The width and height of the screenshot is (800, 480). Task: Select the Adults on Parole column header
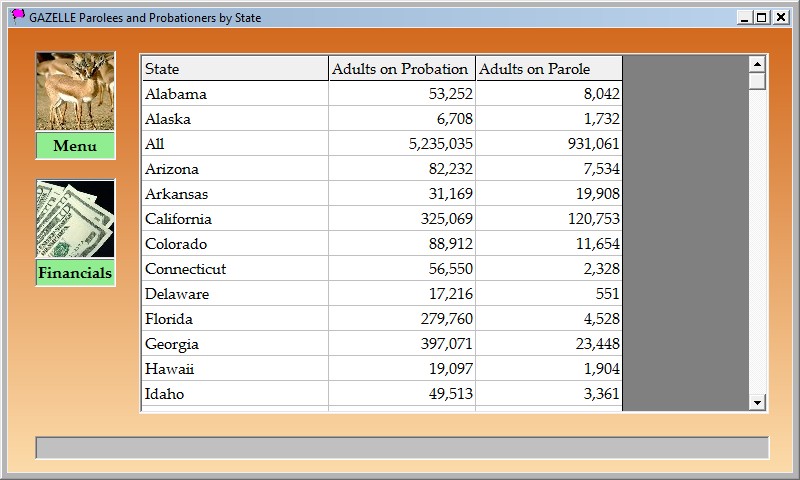tap(548, 69)
